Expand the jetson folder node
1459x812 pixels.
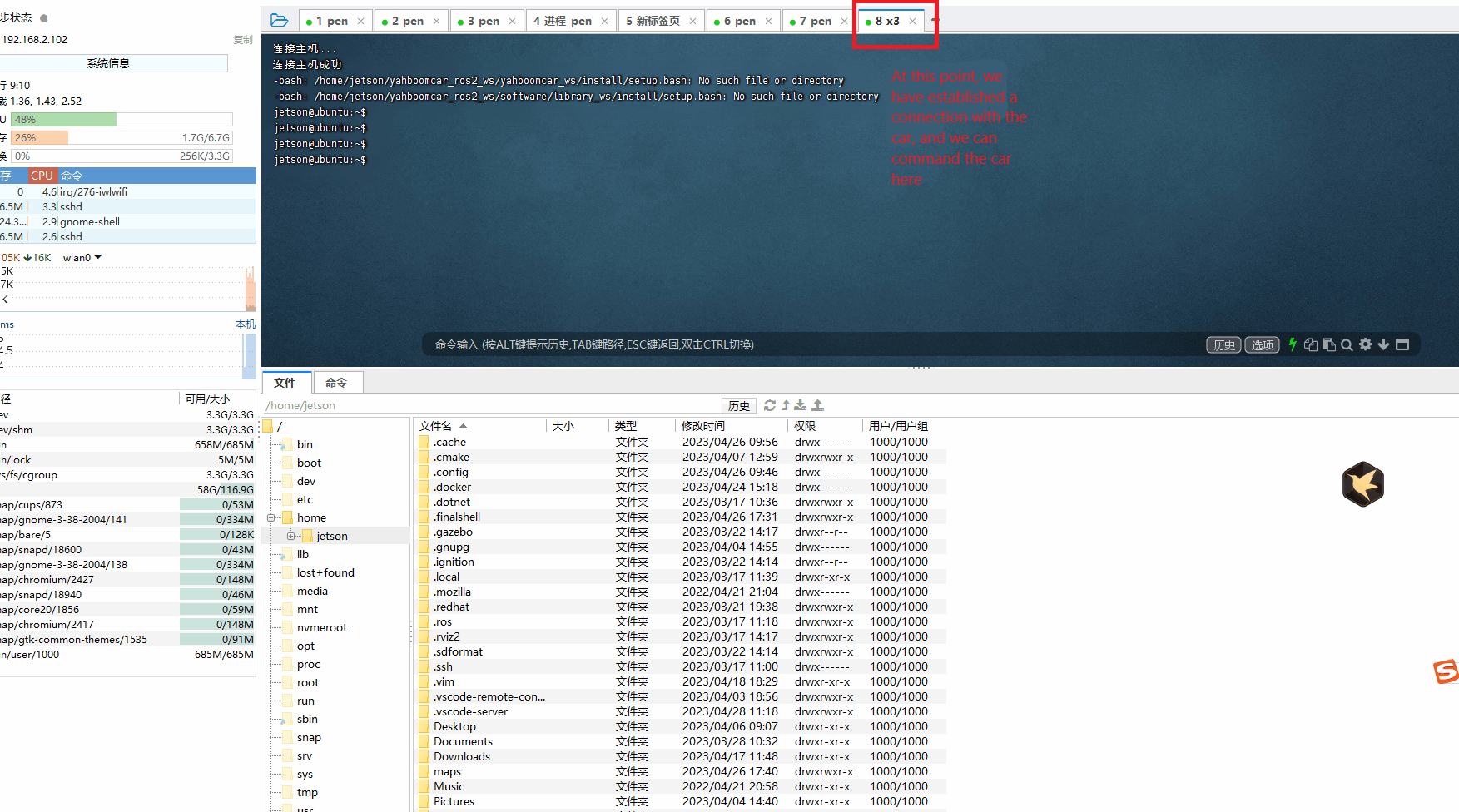point(290,536)
